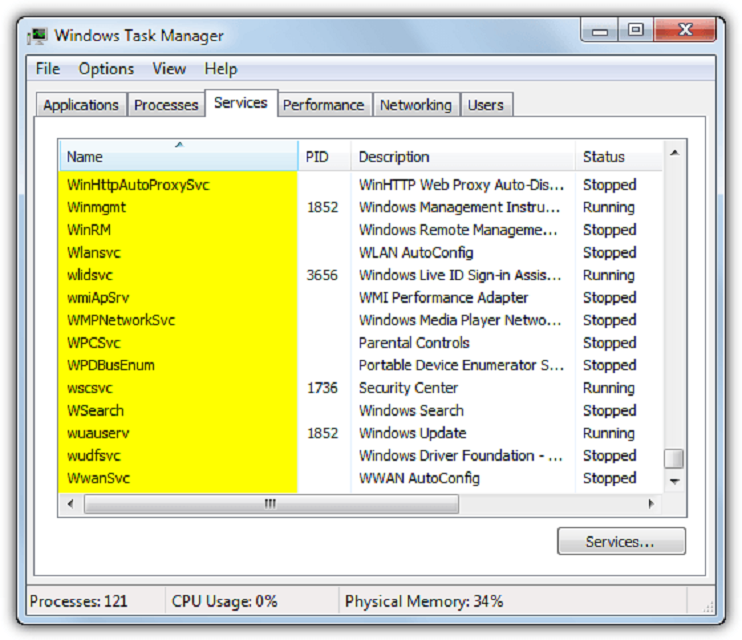This screenshot has width=742, height=640.
Task: Select the wudfsvc service
Action: (x=360, y=456)
